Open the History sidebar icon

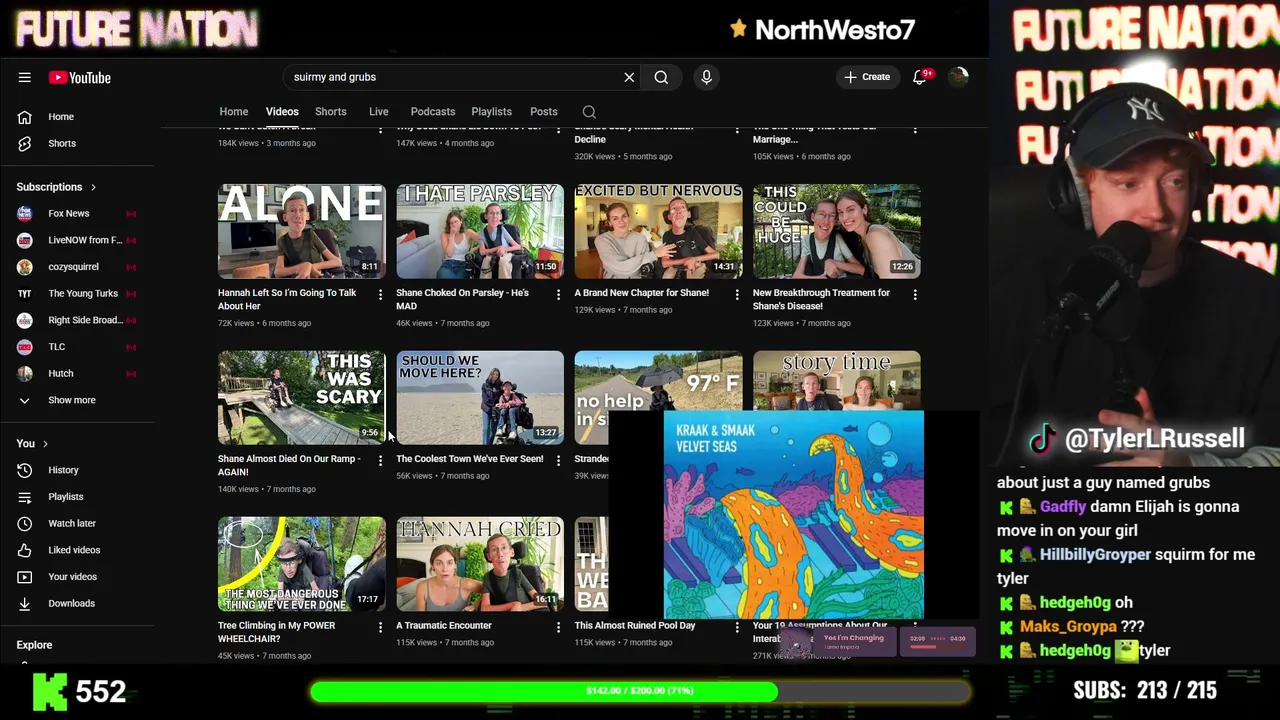24,470
